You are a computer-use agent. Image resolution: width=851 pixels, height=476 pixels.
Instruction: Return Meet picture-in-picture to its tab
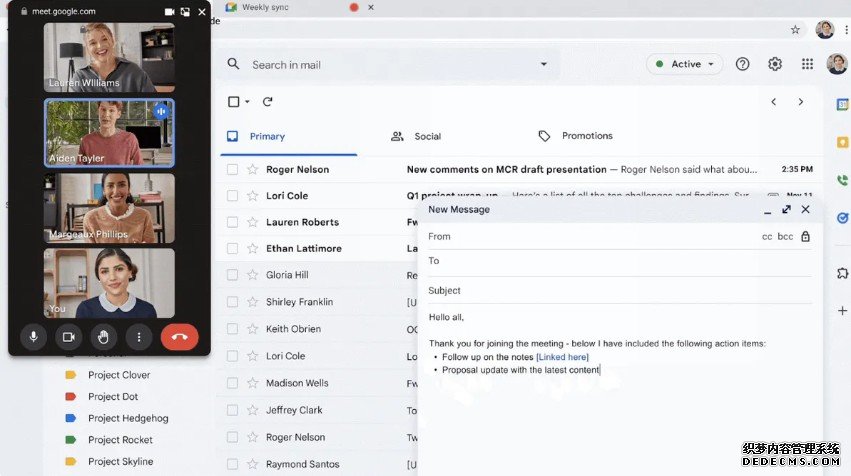click(x=185, y=11)
